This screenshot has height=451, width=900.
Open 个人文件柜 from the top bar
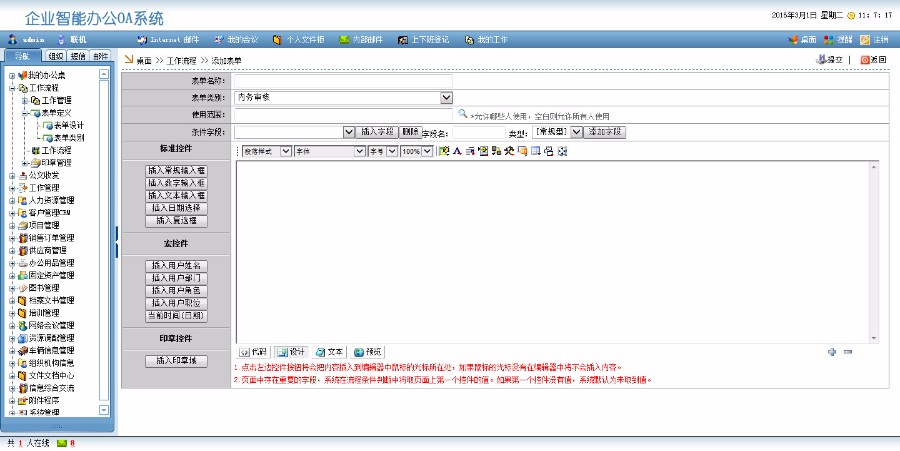pos(298,40)
